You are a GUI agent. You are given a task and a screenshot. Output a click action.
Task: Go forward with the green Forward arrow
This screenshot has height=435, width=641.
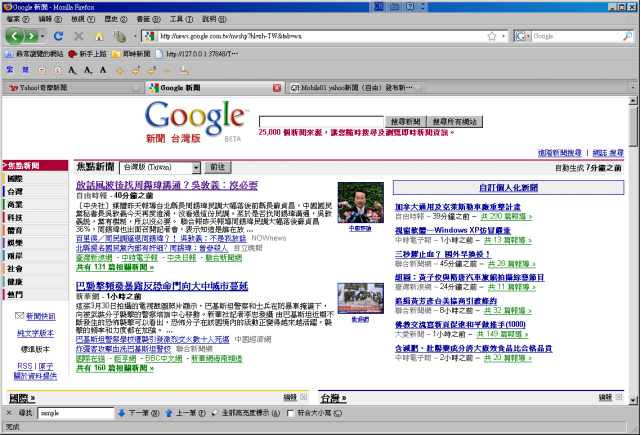tap(31, 36)
